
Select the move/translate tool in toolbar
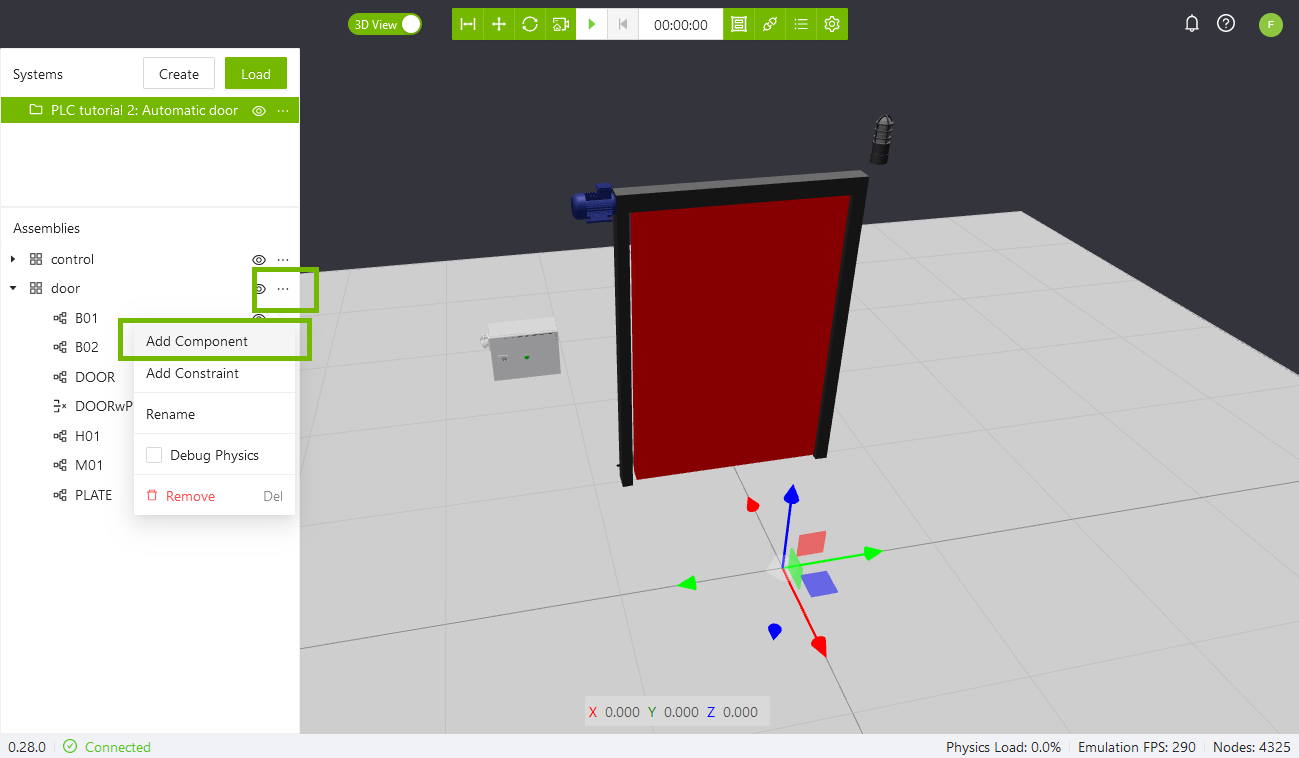click(x=499, y=24)
